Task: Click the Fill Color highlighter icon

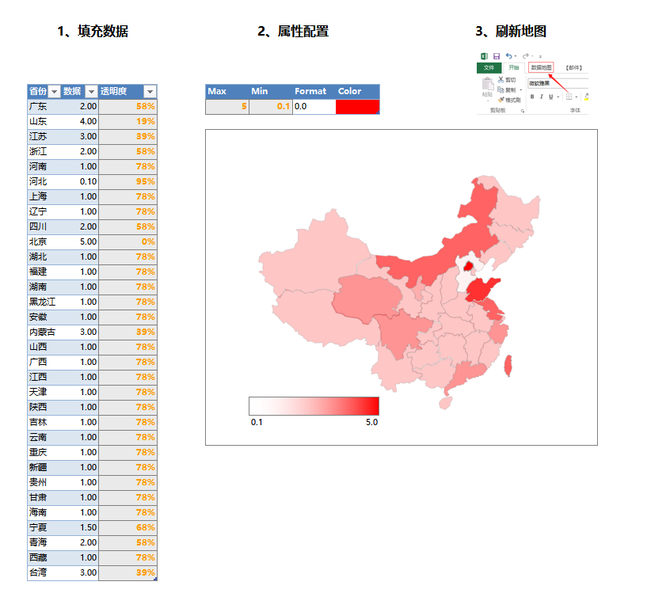Action: click(586, 97)
